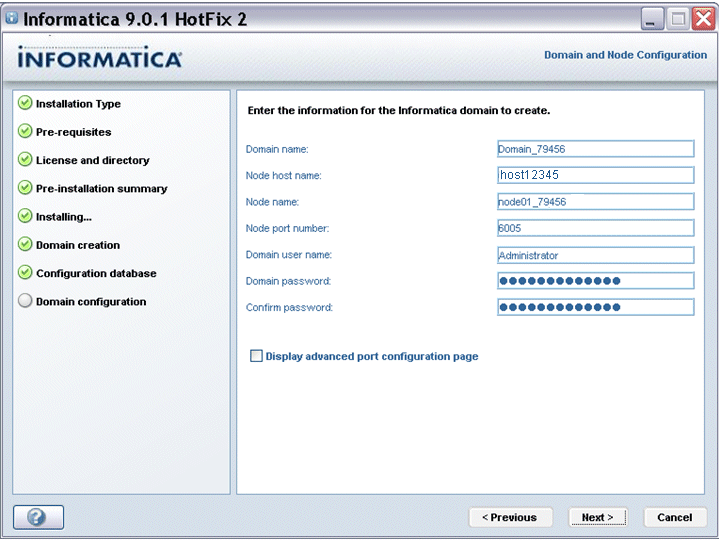The image size is (719, 541).
Task: Click the 'Domain user name:' label
Action: pyautogui.click(x=288, y=254)
